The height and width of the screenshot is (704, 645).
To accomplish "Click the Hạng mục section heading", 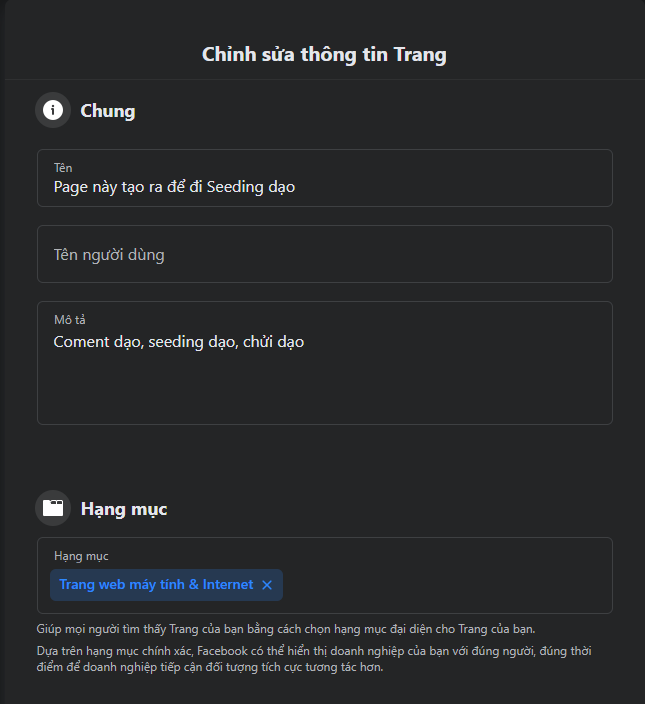I will click(x=124, y=509).
